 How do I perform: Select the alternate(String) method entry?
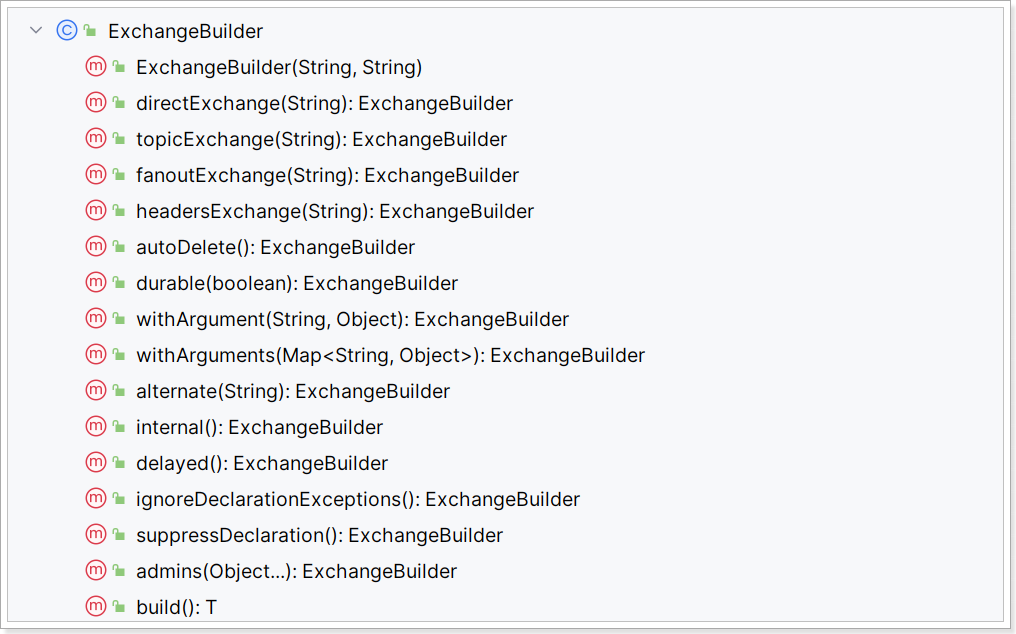[293, 391]
